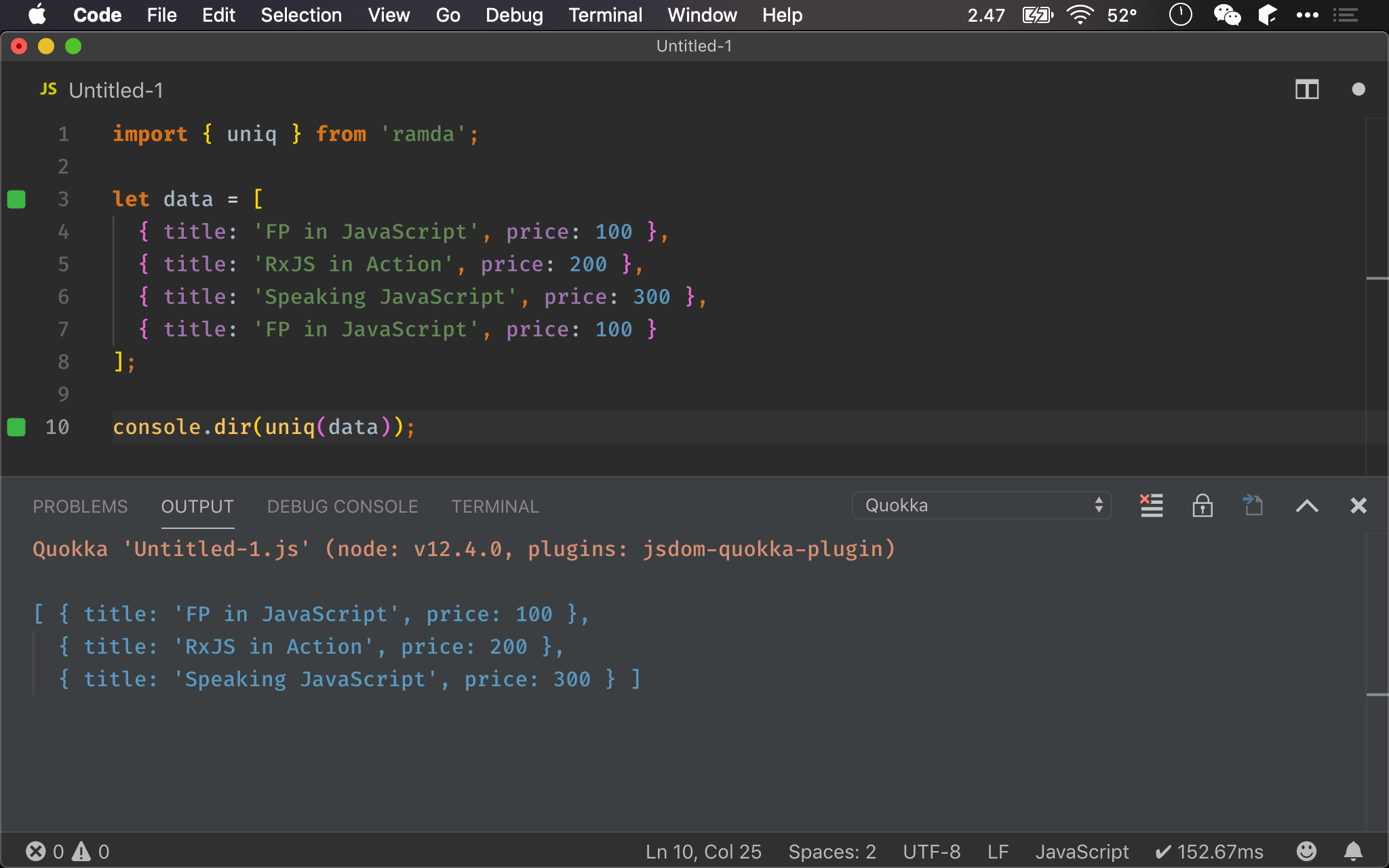Open the Debug menu

514,15
